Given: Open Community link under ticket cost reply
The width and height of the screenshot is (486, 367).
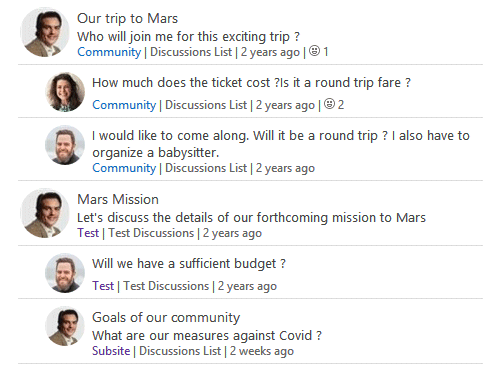Looking at the screenshot, I should (124, 105).
